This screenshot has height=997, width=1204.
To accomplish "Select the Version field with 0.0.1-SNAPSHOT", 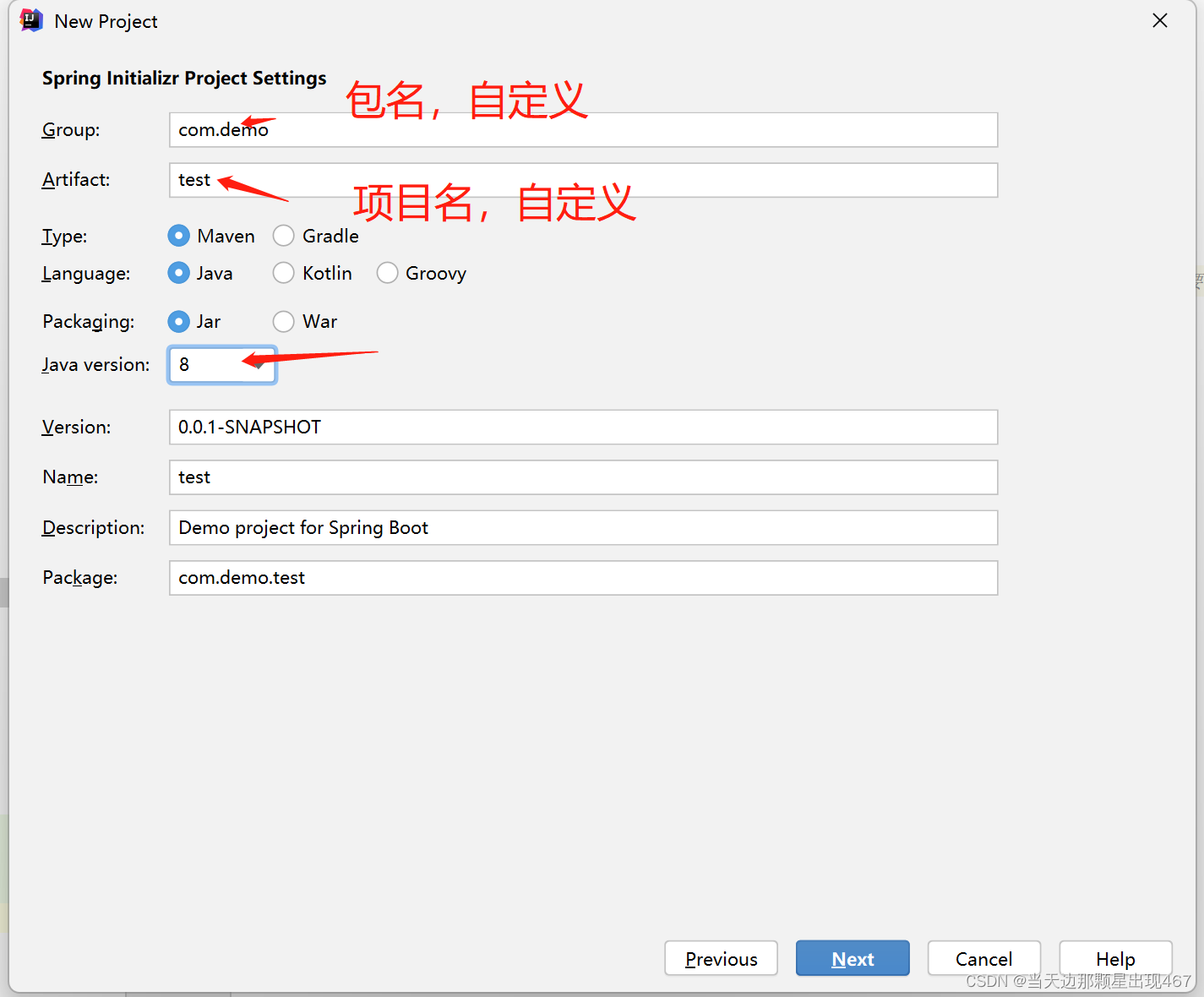I will pos(583,427).
